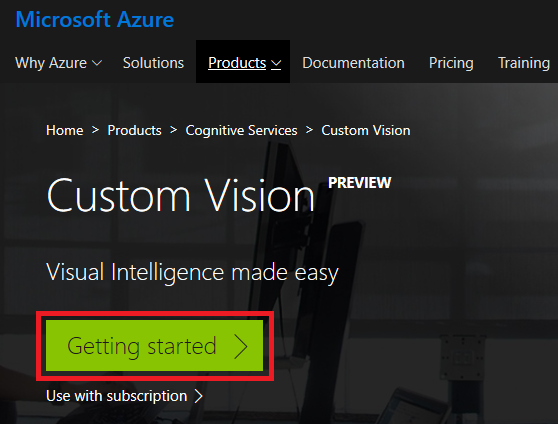
Task: Click the green Getting started button
Action: [154, 345]
